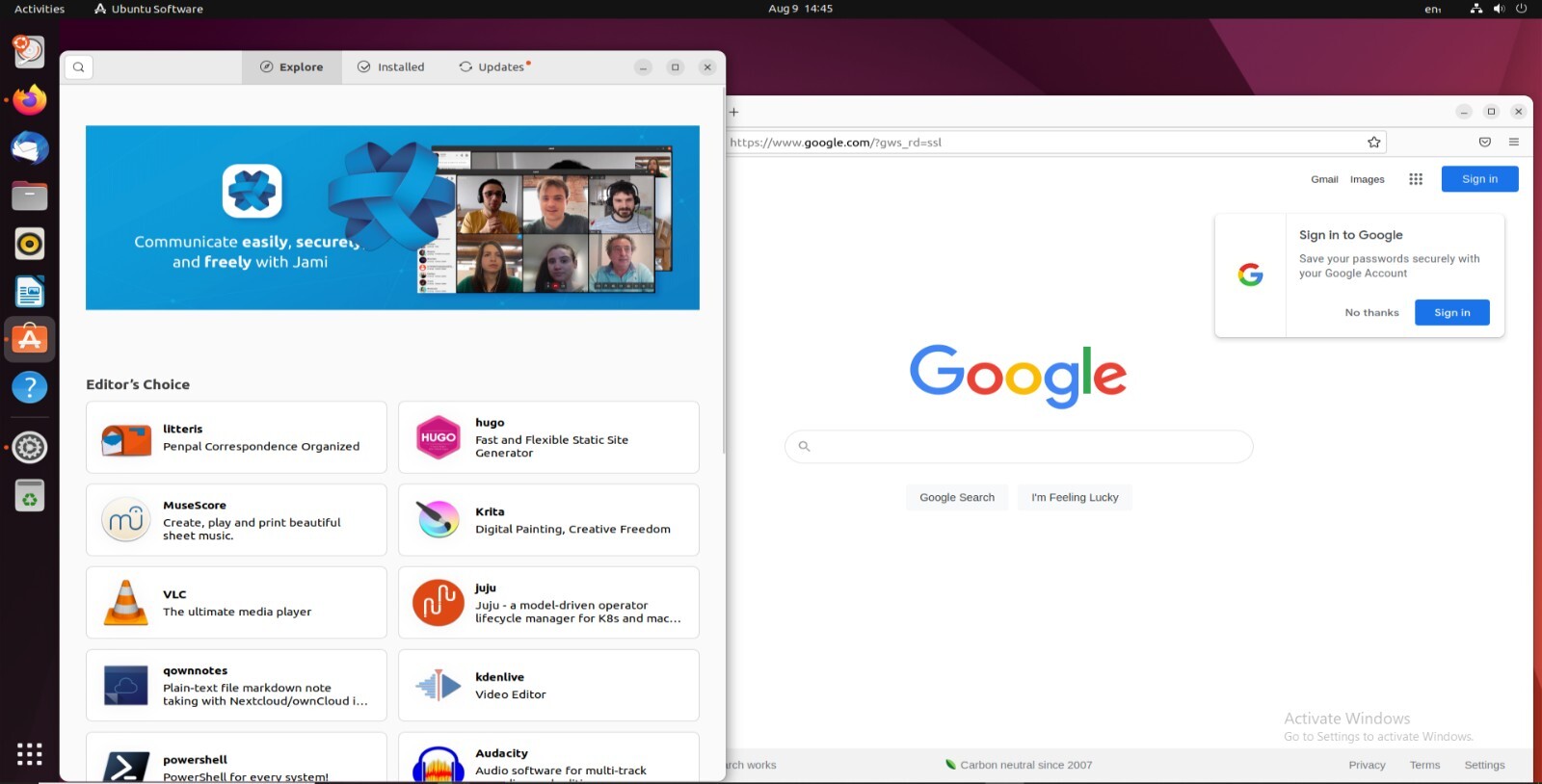Image resolution: width=1542 pixels, height=784 pixels.
Task: Click the volume icon in top bar
Action: tap(1499, 9)
